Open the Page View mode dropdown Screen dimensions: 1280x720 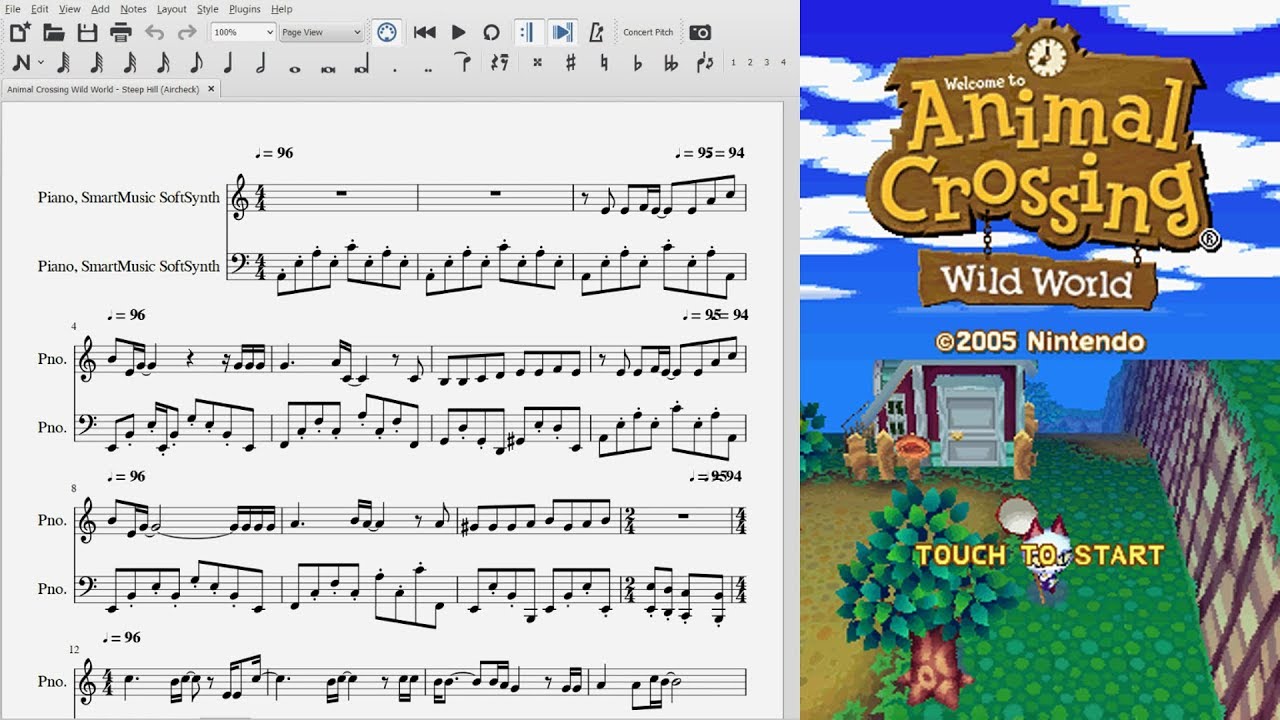[x=321, y=32]
